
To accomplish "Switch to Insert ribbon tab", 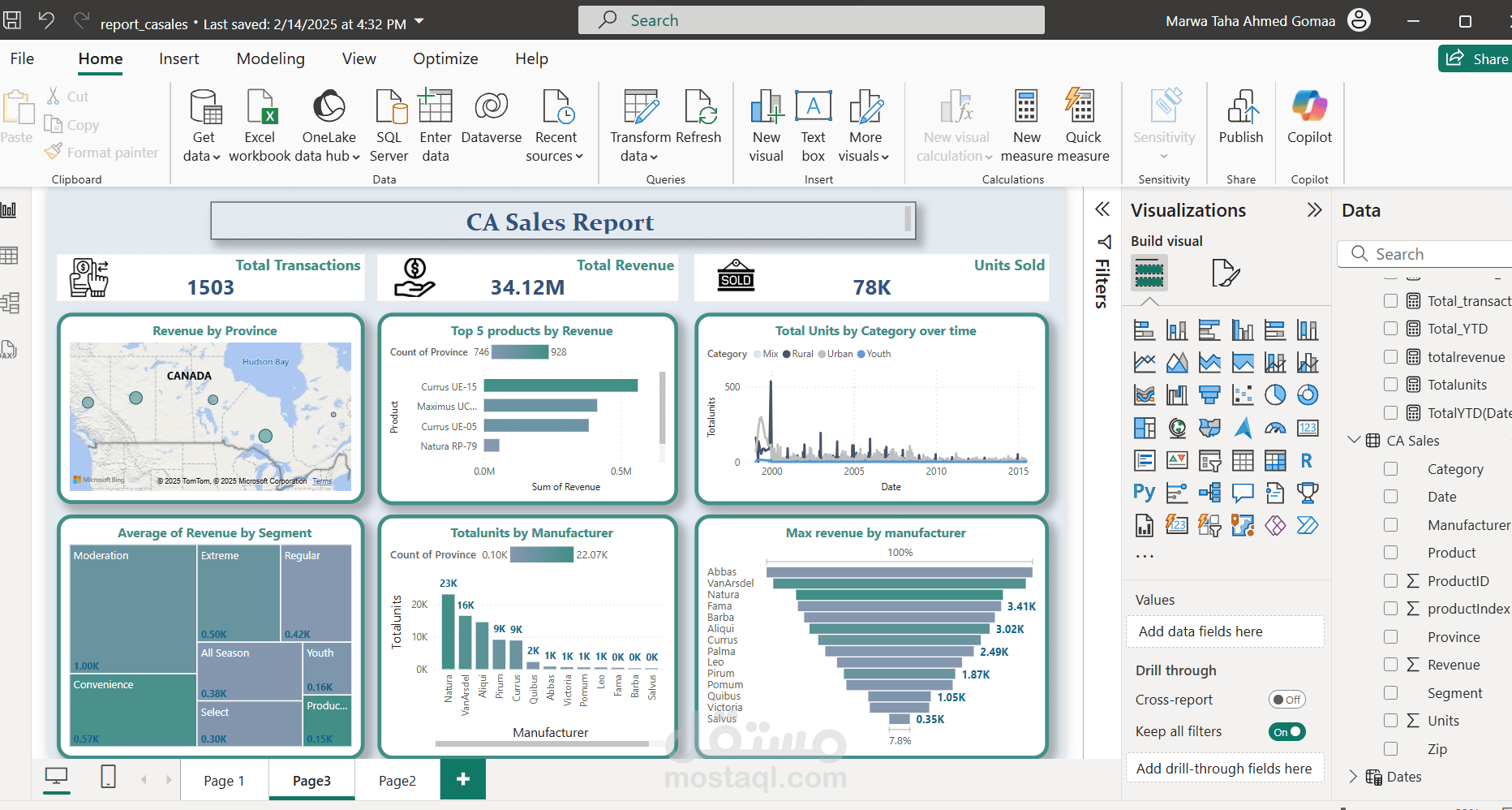I will [178, 58].
